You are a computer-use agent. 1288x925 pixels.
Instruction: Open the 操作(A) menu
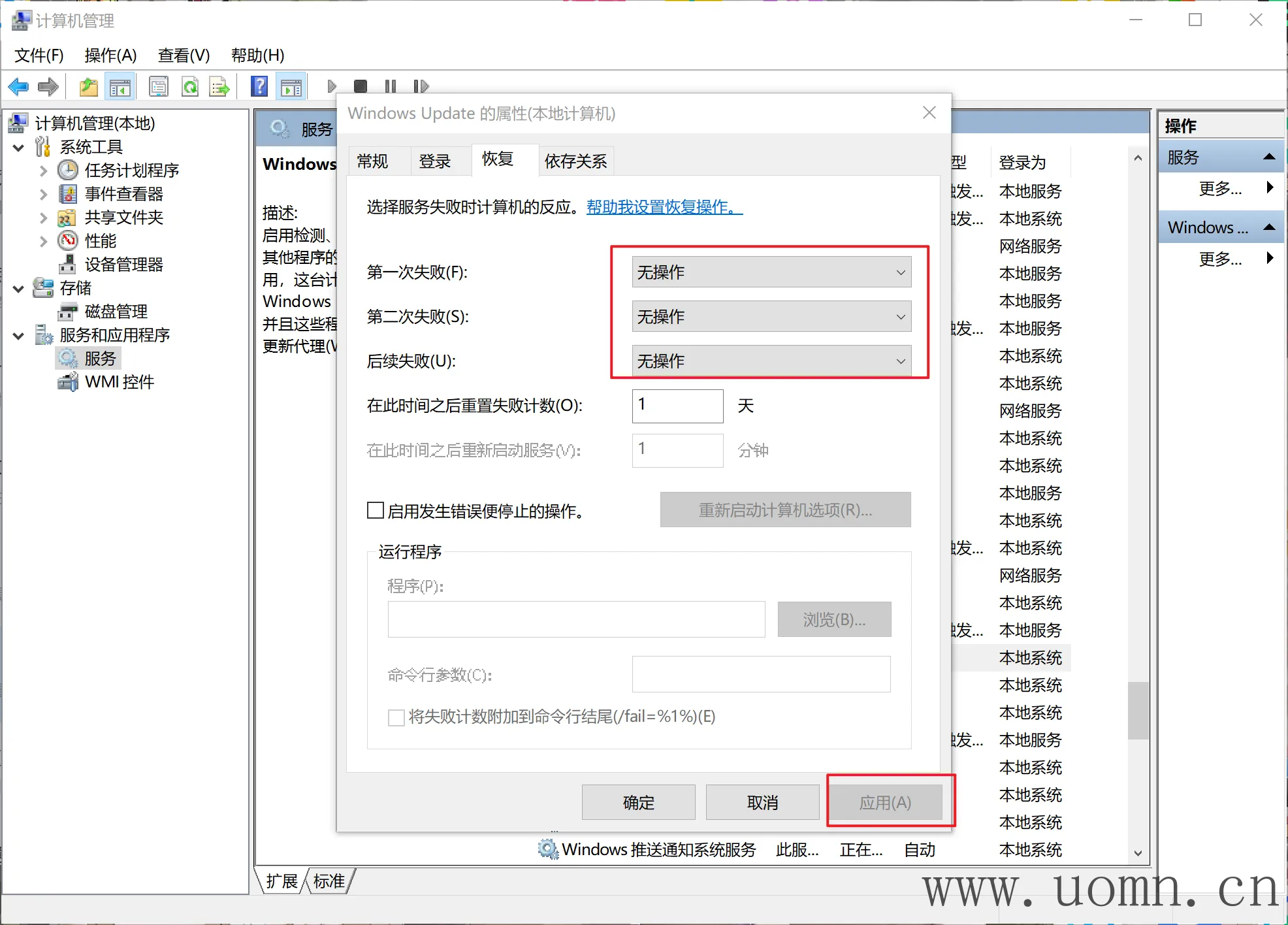[x=110, y=56]
